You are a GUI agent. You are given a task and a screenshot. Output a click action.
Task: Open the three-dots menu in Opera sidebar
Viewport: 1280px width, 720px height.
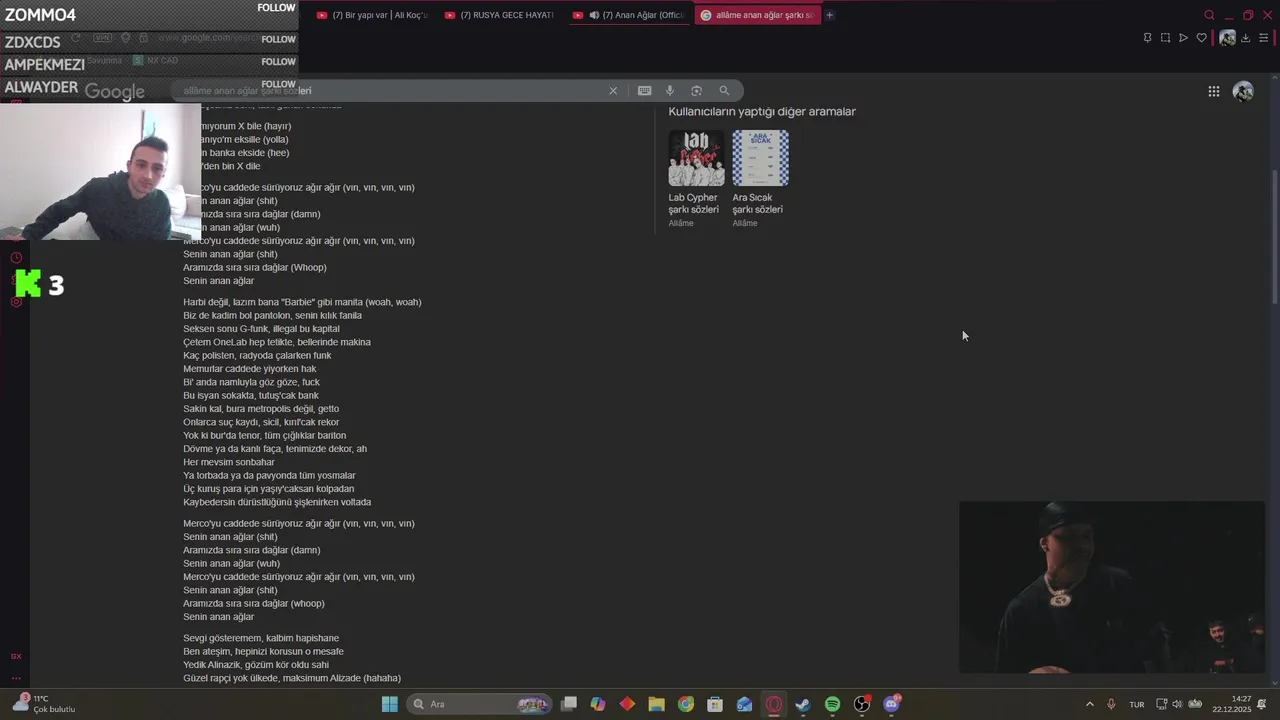[x=16, y=678]
